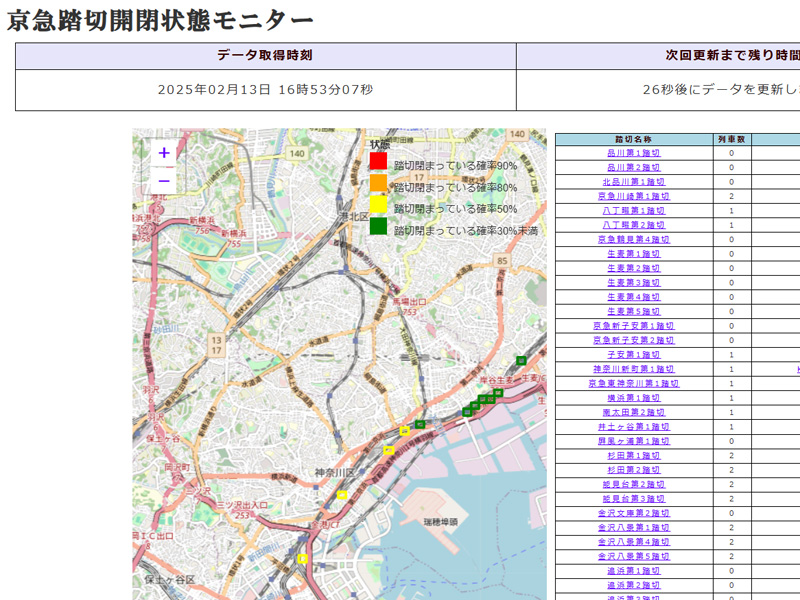Click the 踏切閉まっている確率50% legend label
800x600 pixels.
456,209
